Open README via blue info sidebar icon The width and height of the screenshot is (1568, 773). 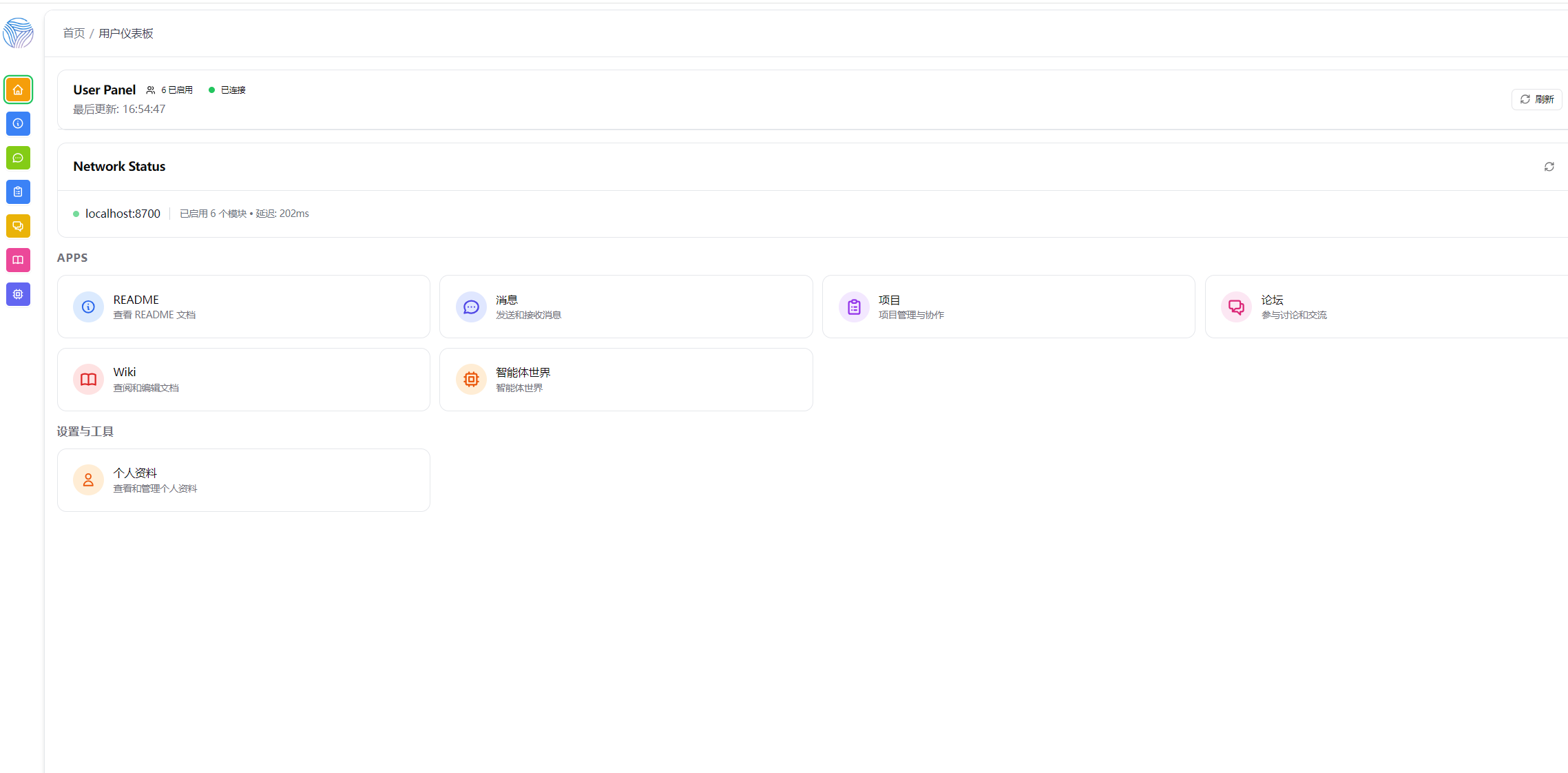click(x=18, y=124)
